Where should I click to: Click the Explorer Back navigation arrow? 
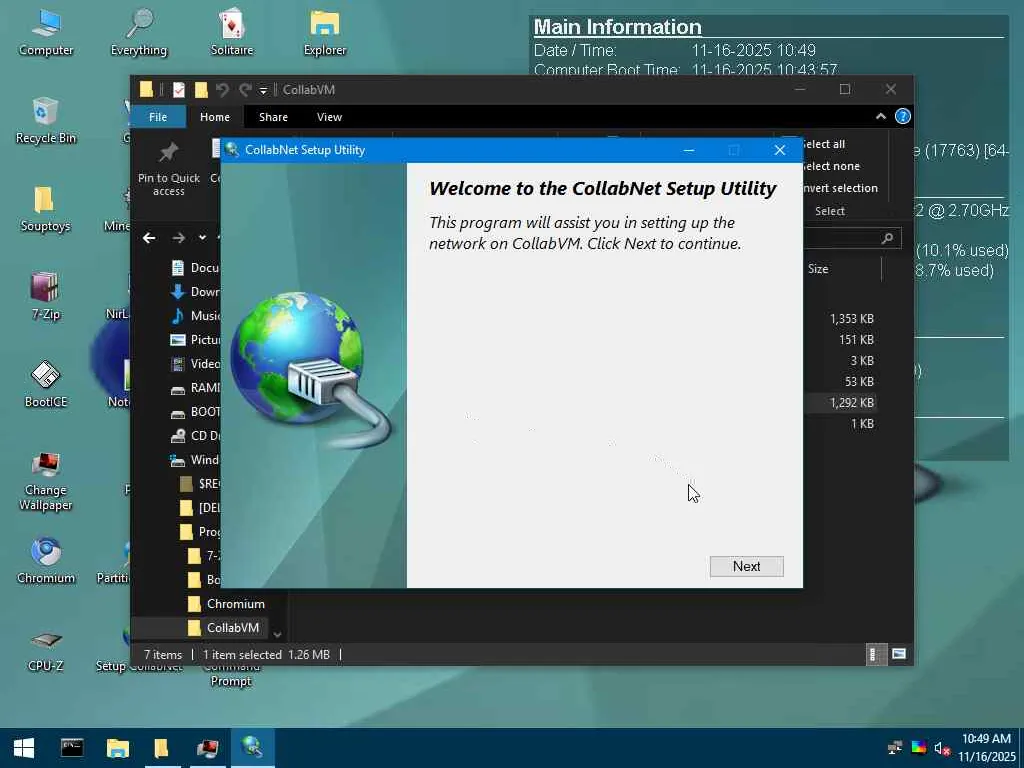149,238
